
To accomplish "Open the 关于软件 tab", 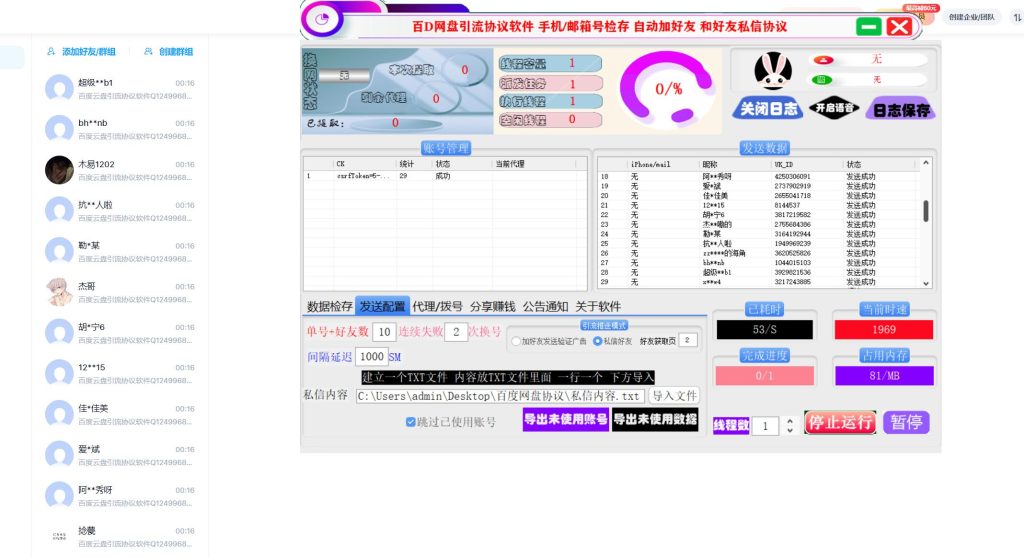I will [x=598, y=306].
